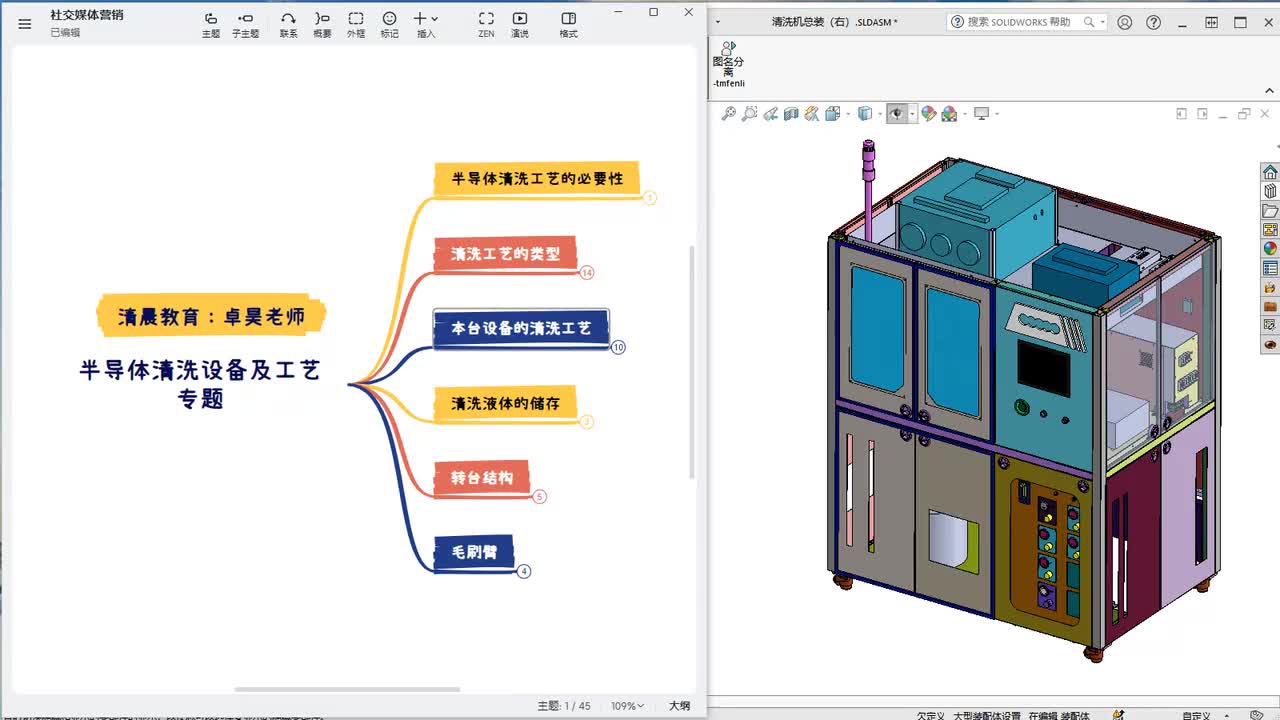
Task: Add a subtopic with 子主题 button
Action: tap(245, 25)
